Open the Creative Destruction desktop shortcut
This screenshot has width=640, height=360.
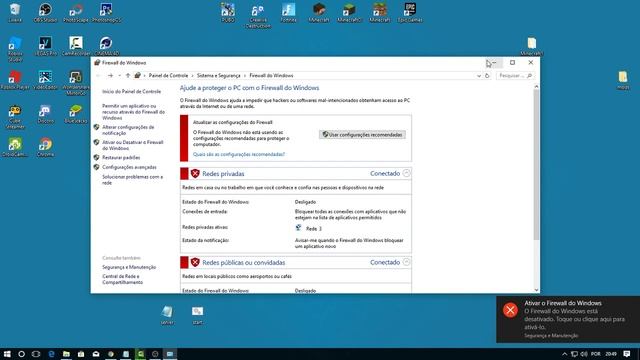pos(258,15)
